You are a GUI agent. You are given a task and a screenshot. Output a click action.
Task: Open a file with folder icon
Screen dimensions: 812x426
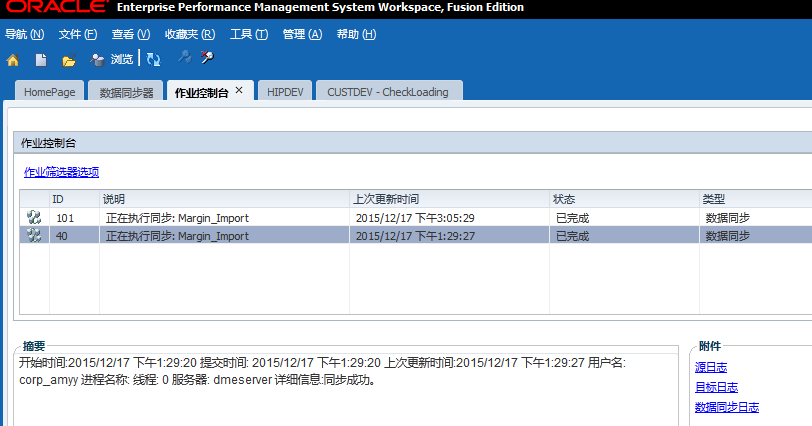click(69, 61)
